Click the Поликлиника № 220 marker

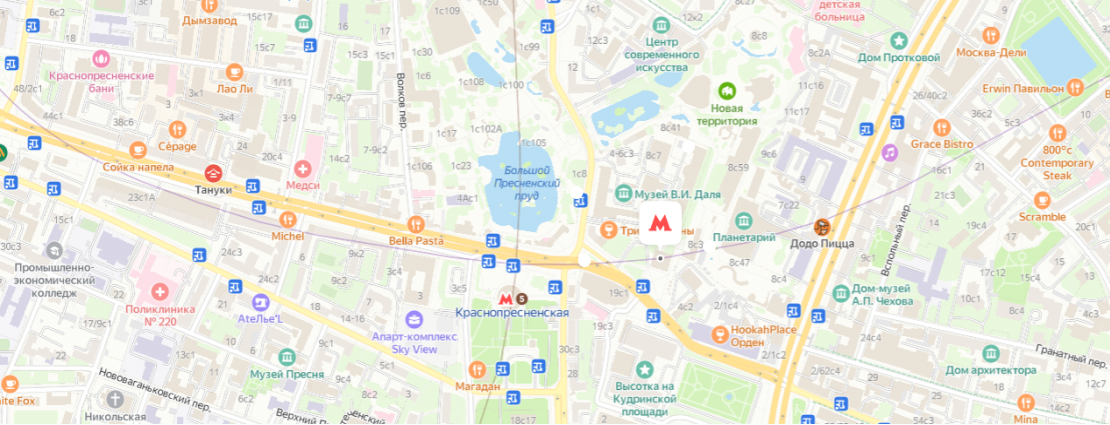pyautogui.click(x=161, y=292)
